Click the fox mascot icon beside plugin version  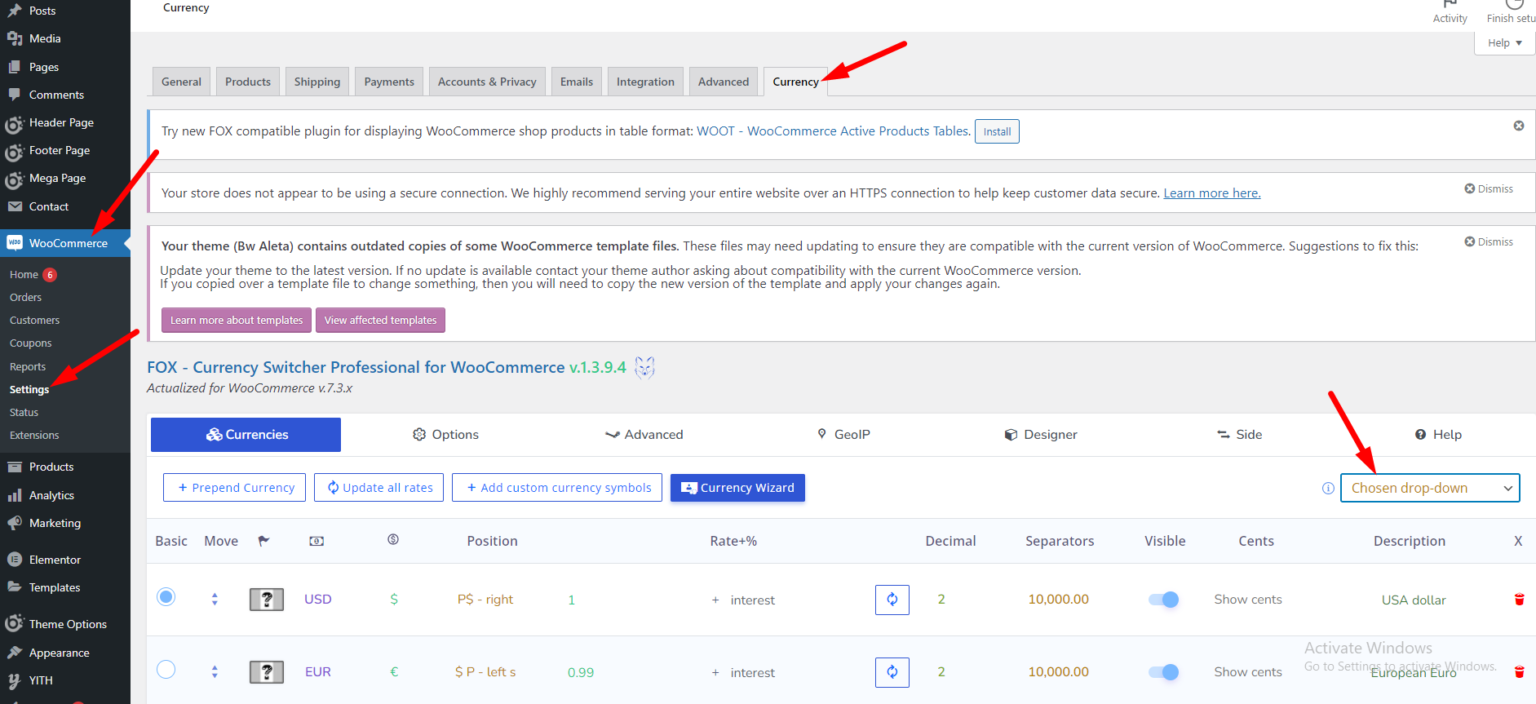click(x=644, y=367)
